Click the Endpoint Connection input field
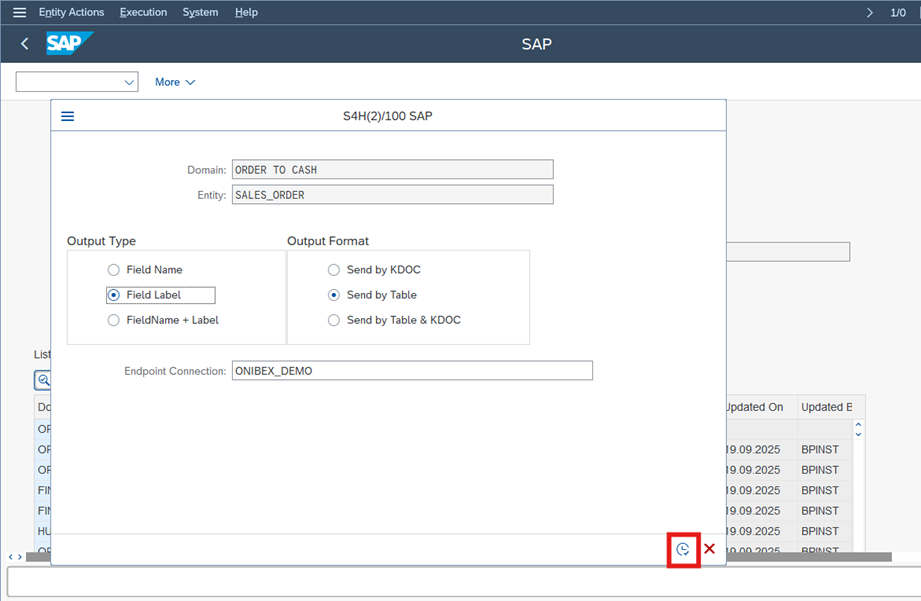The width and height of the screenshot is (921, 601). (411, 371)
